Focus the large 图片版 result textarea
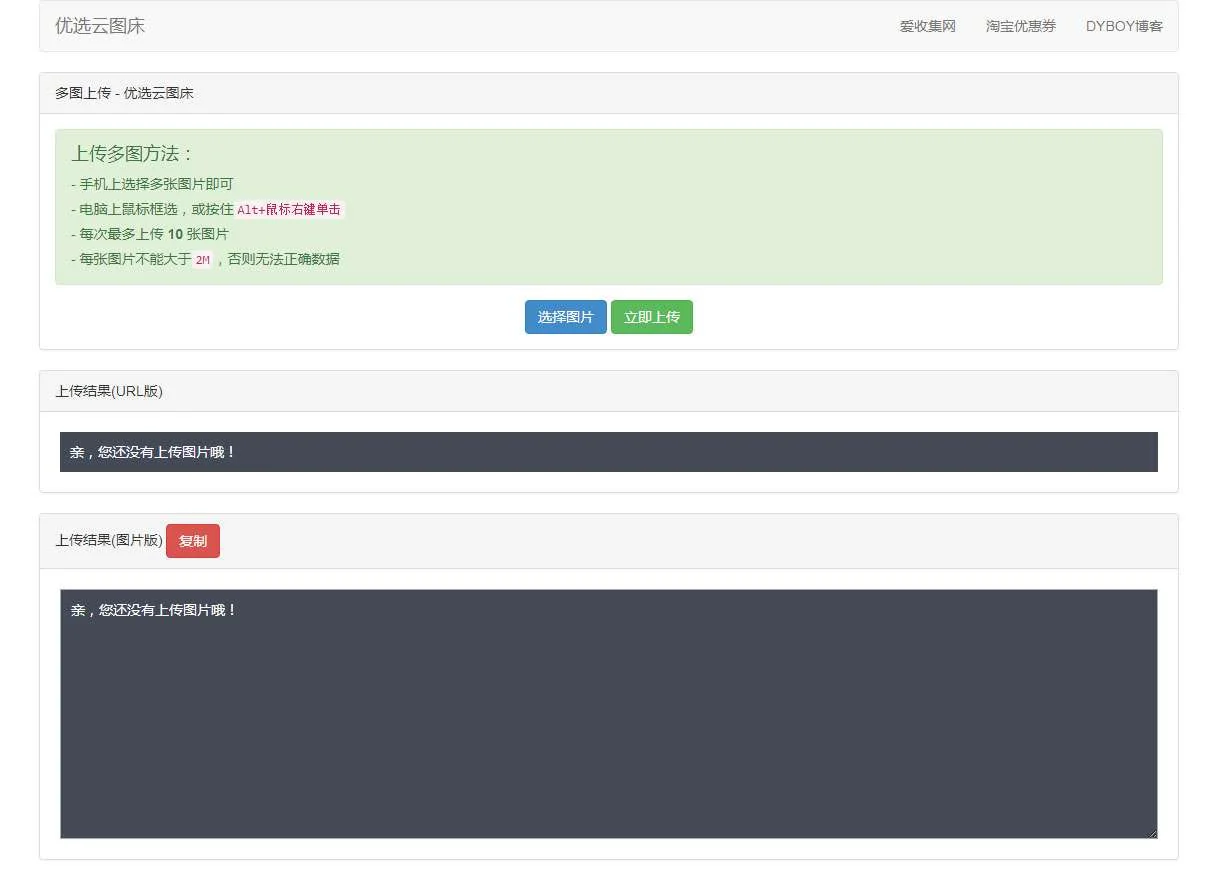The width and height of the screenshot is (1220, 873). point(608,720)
